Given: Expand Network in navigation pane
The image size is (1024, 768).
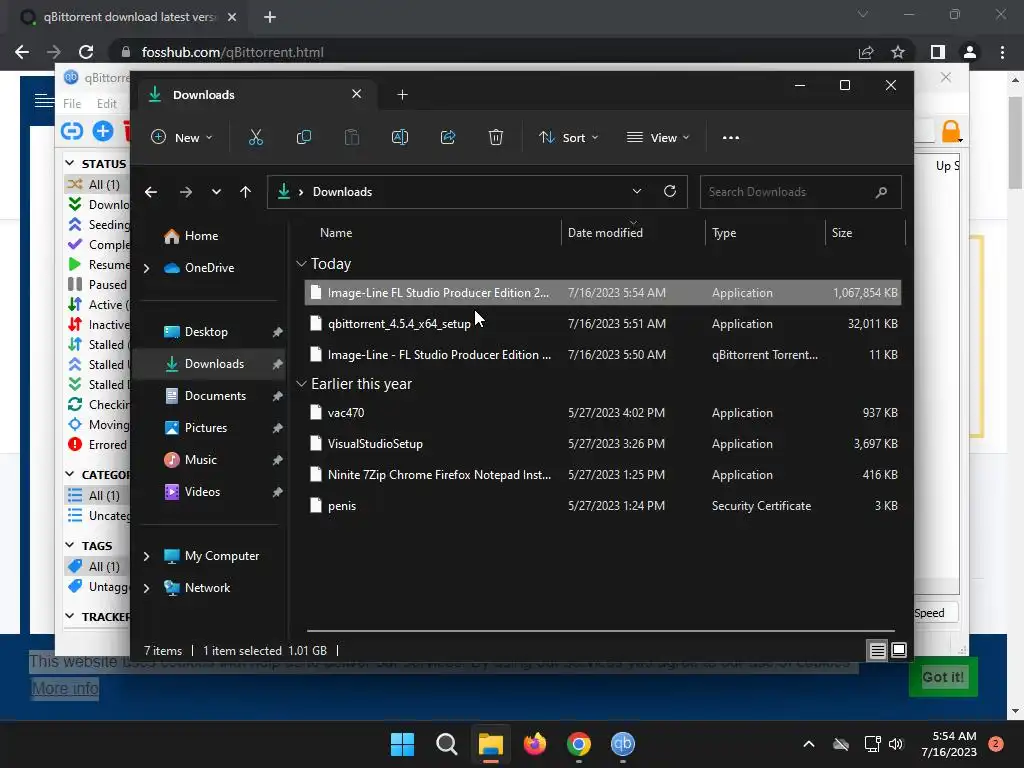Looking at the screenshot, I should (146, 588).
